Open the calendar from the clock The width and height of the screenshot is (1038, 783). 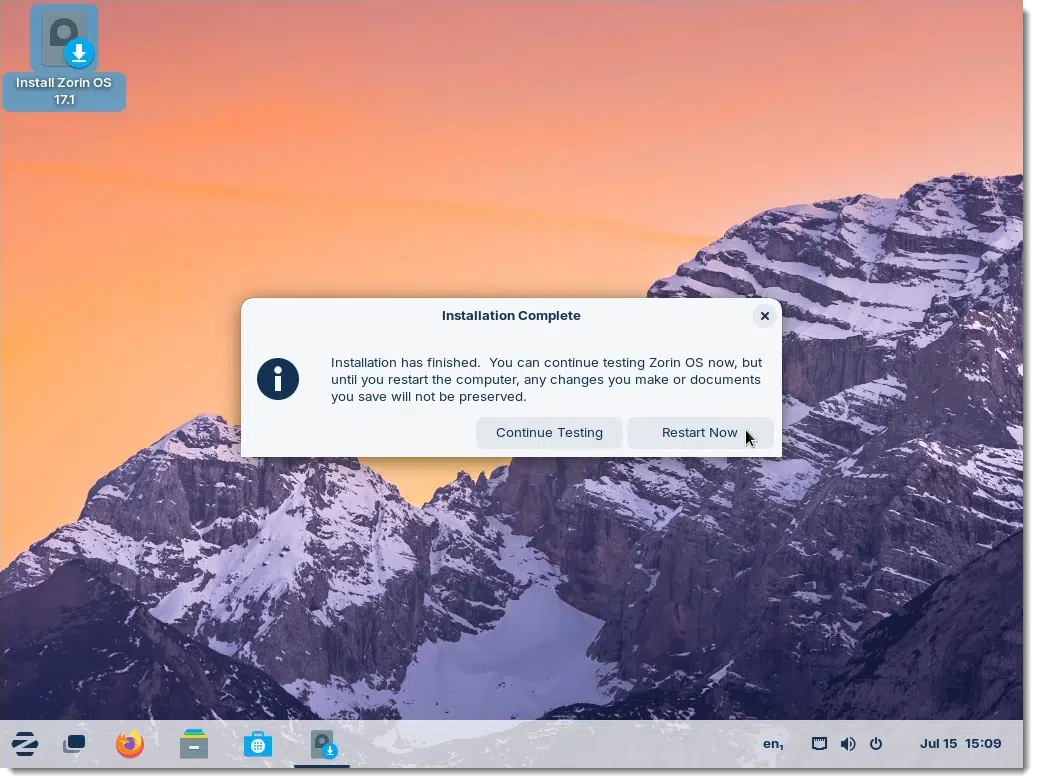point(960,743)
